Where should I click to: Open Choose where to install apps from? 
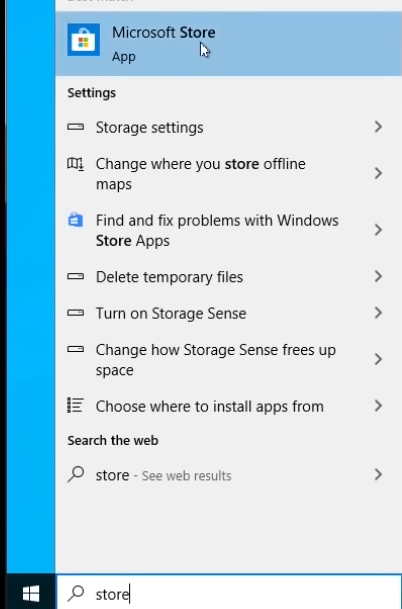[x=229, y=406]
